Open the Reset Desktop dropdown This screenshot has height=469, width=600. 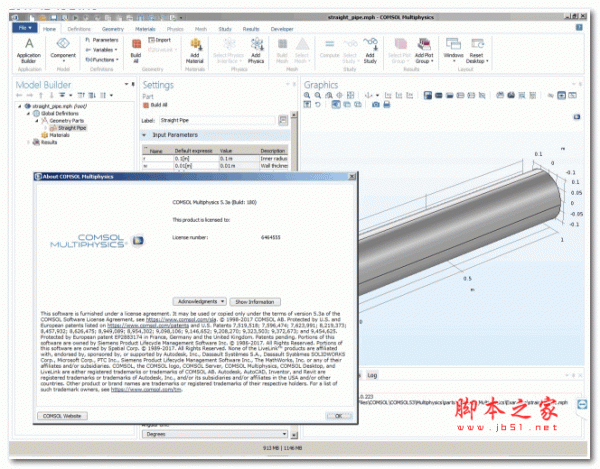(477, 50)
